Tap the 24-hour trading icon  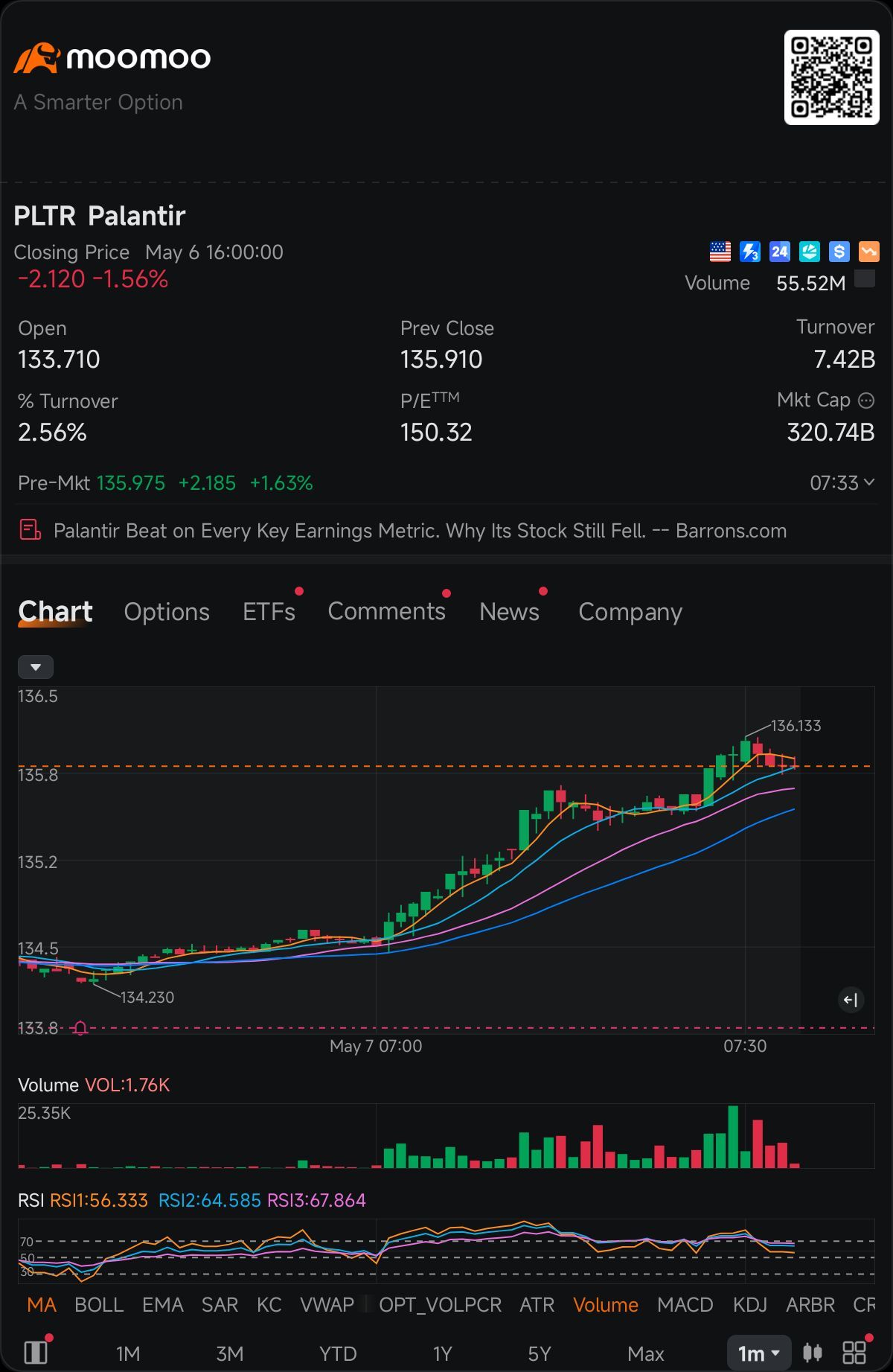pyautogui.click(x=780, y=252)
